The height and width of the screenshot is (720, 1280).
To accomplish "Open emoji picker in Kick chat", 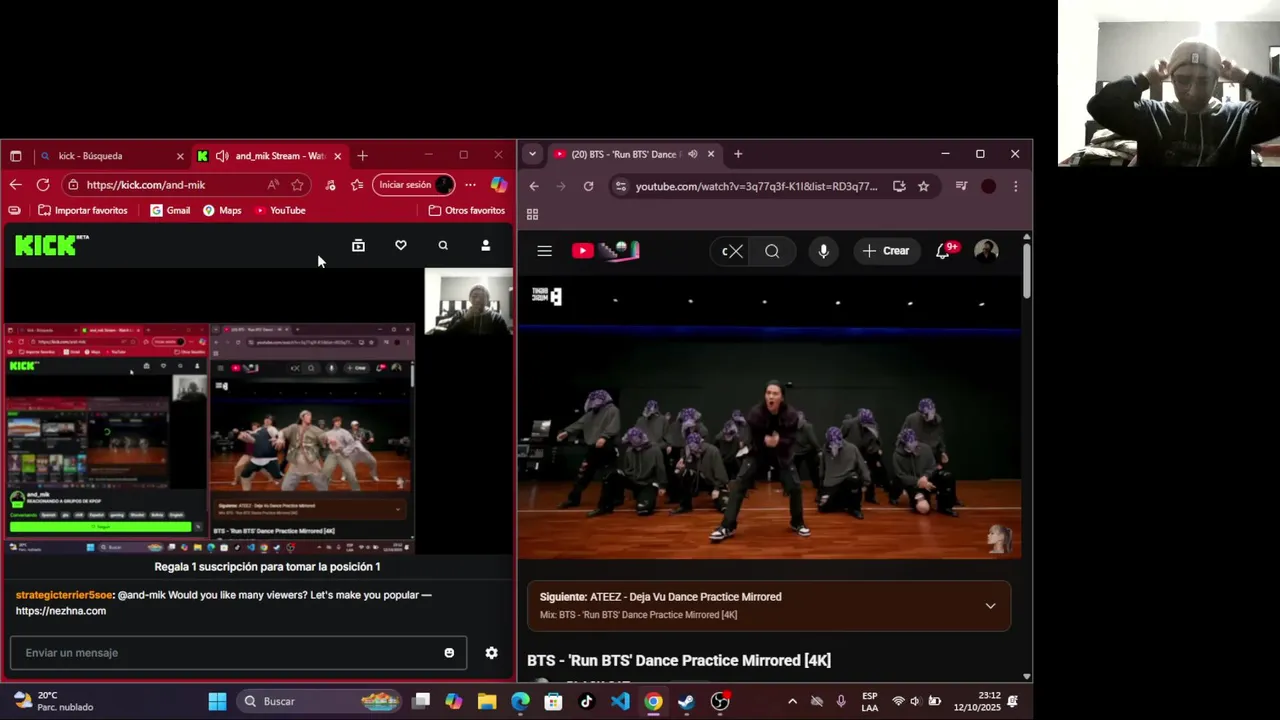I will coord(449,653).
